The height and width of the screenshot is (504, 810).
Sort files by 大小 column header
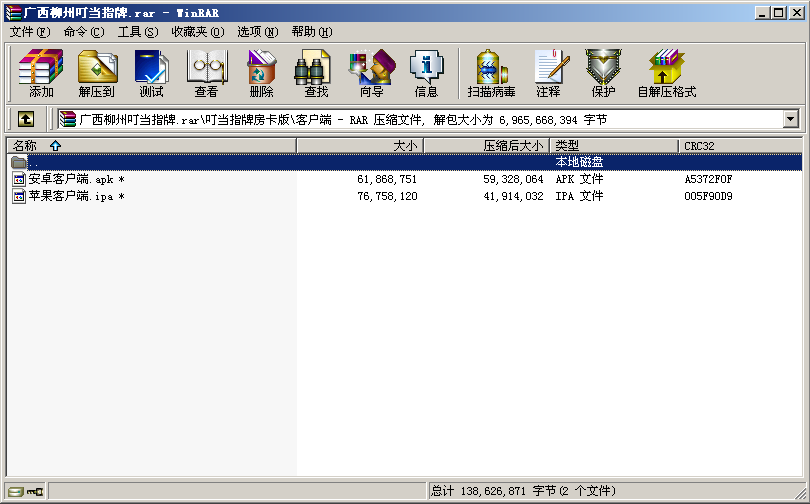[360, 146]
